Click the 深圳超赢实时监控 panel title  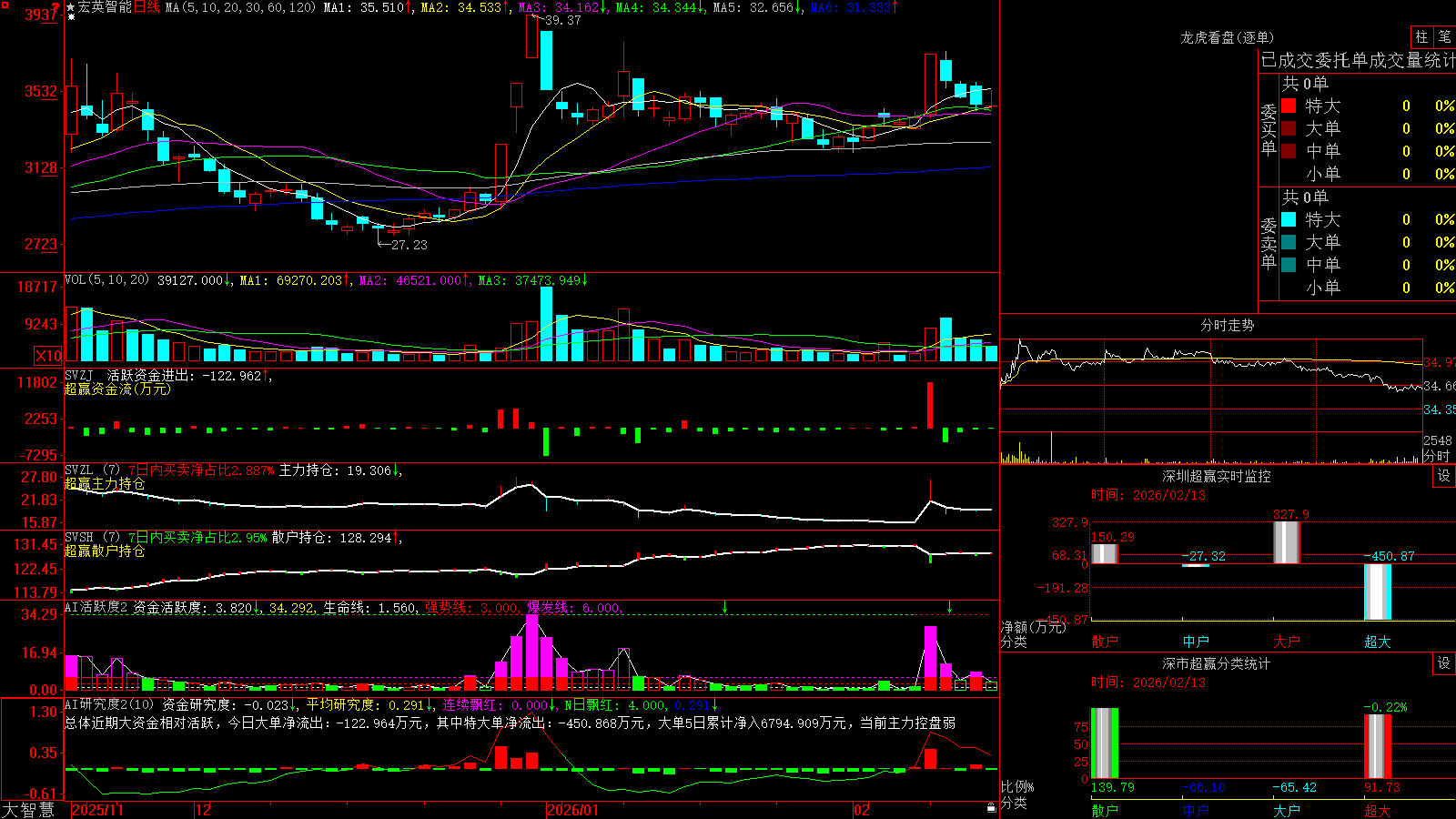click(1216, 476)
